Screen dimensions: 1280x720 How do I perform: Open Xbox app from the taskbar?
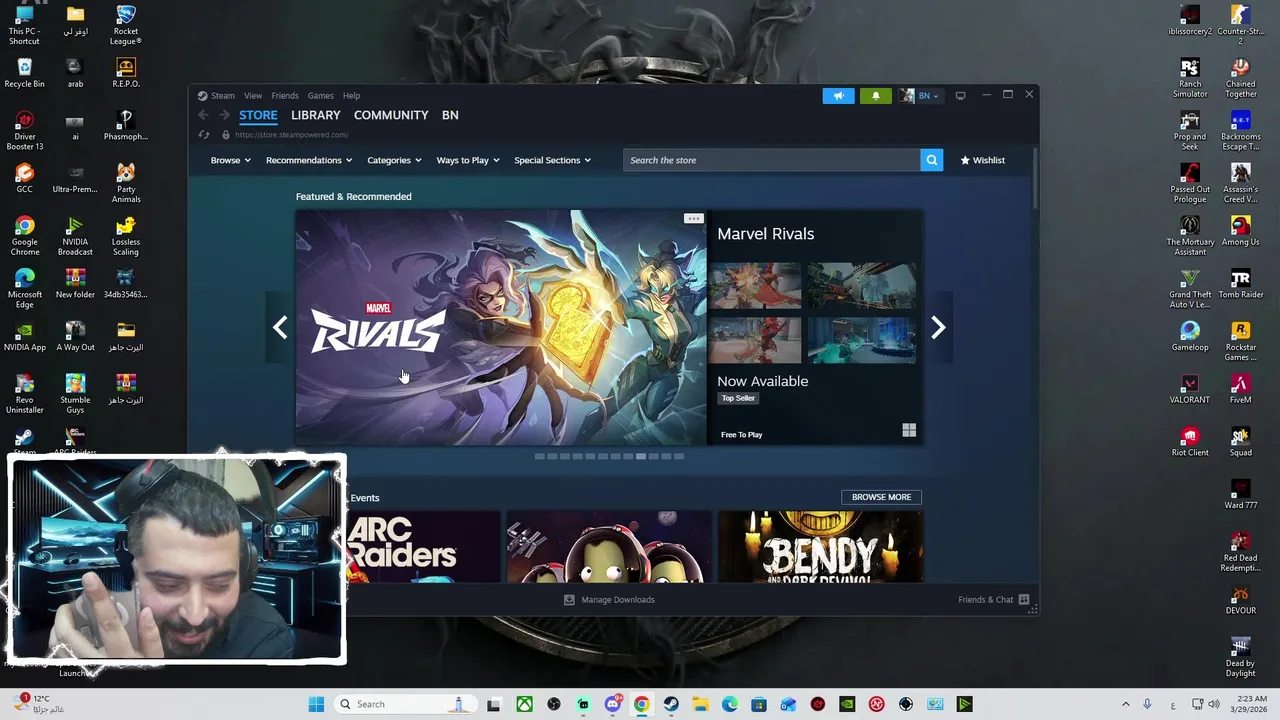[x=524, y=704]
